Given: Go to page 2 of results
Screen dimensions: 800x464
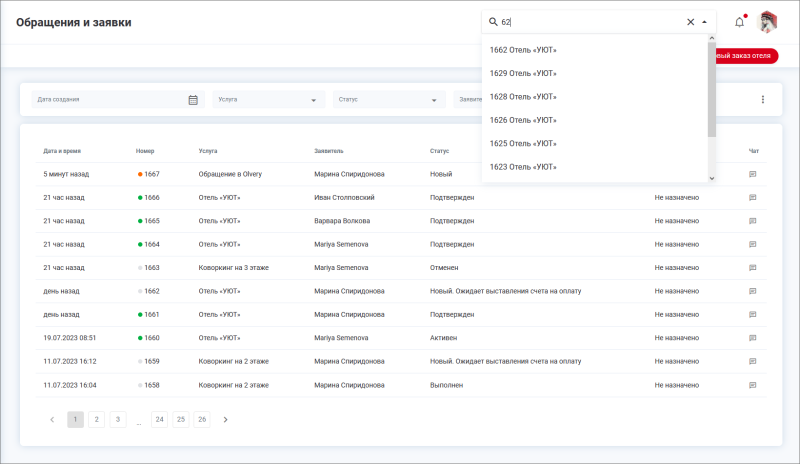Looking at the screenshot, I should click(97, 420).
